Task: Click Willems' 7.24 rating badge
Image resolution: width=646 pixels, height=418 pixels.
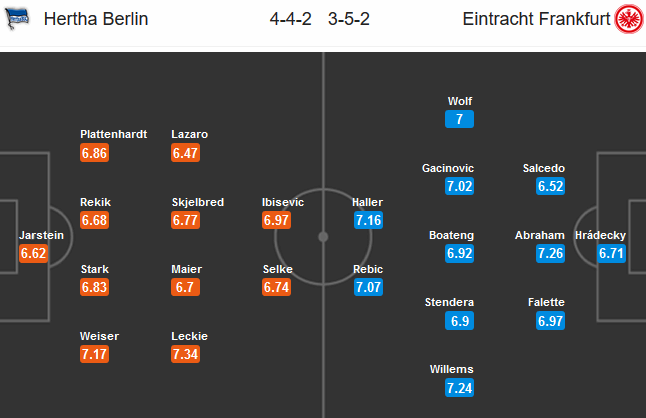Action: (x=461, y=389)
